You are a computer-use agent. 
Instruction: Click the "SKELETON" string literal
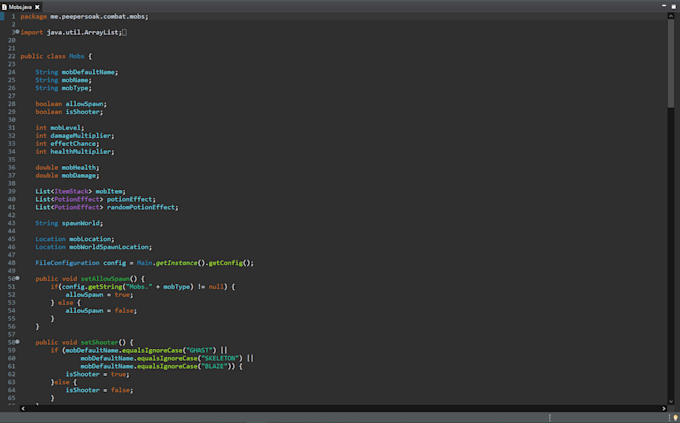click(220, 358)
